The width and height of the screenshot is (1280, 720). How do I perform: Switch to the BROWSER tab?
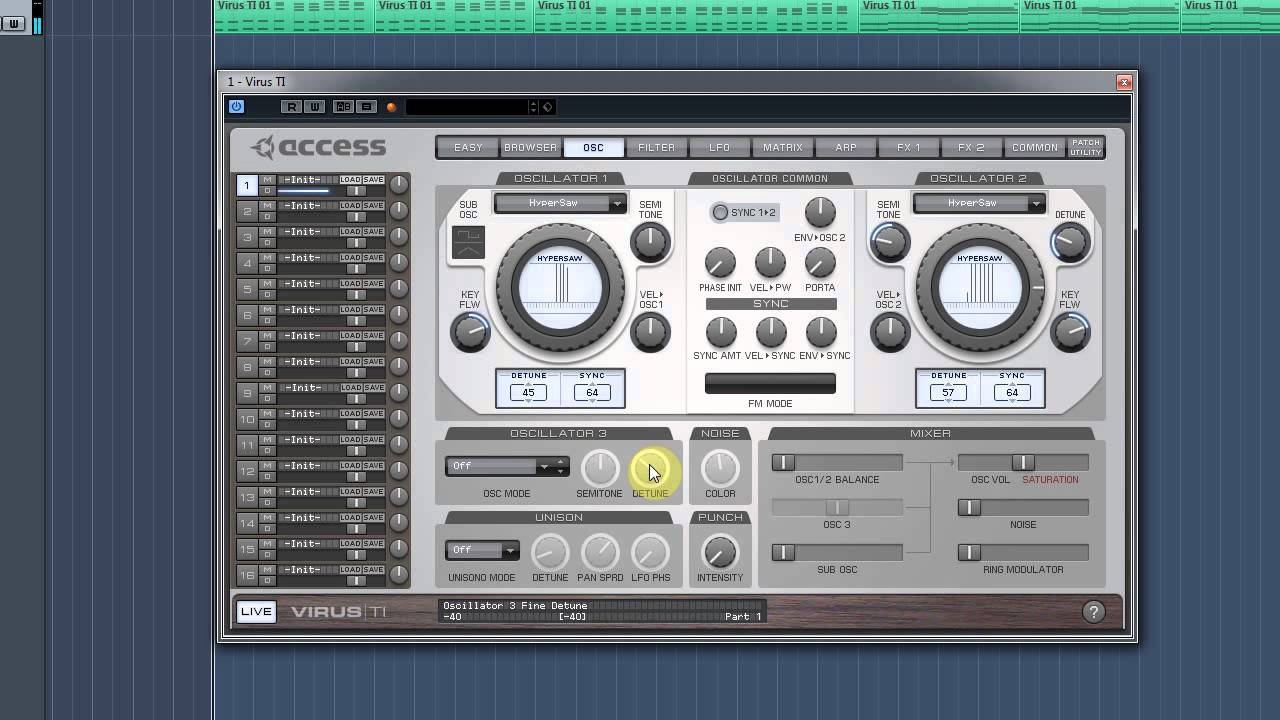531,148
